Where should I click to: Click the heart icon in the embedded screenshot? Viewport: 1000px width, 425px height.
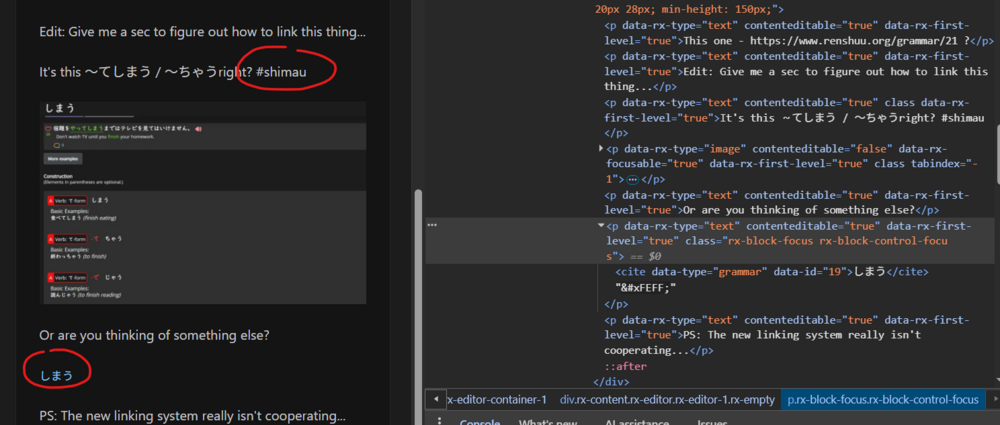(x=48, y=129)
